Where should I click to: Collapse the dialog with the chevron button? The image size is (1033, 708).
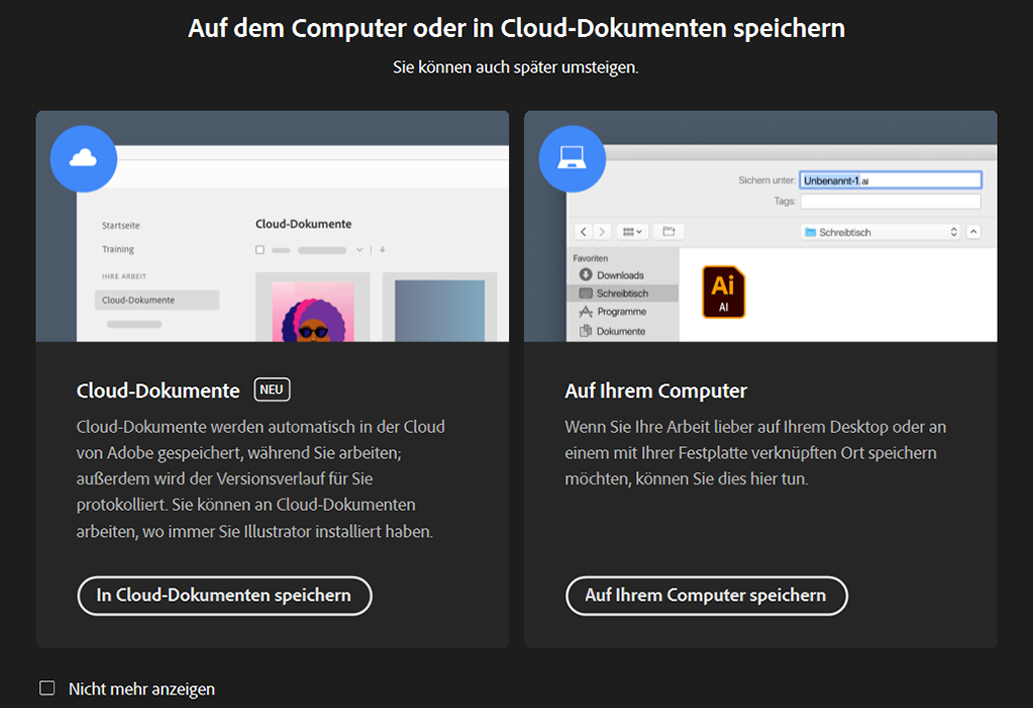972,231
